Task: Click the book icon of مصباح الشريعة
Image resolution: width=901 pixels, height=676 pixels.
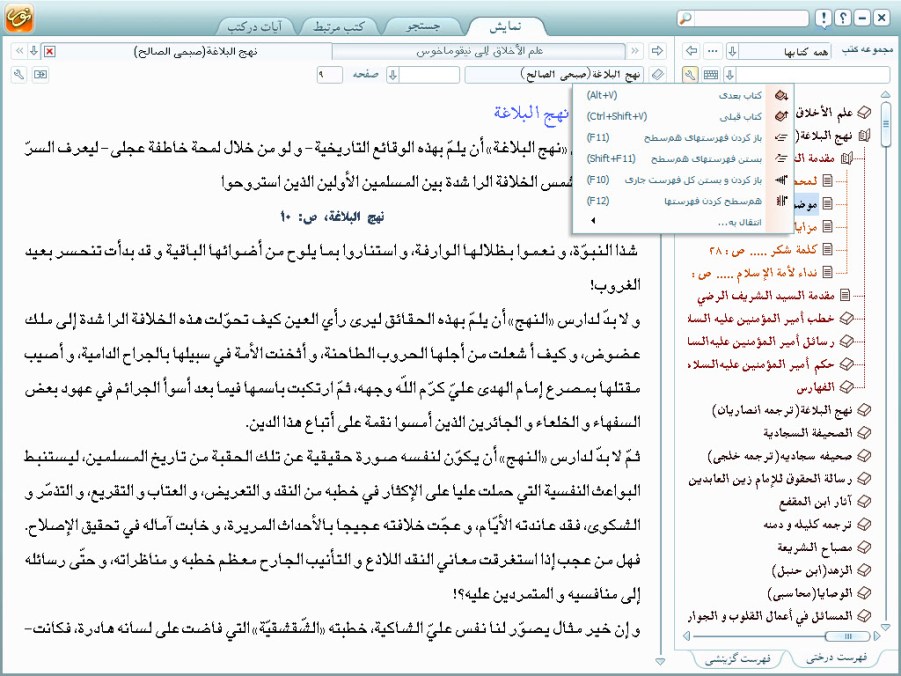Action: click(x=863, y=547)
